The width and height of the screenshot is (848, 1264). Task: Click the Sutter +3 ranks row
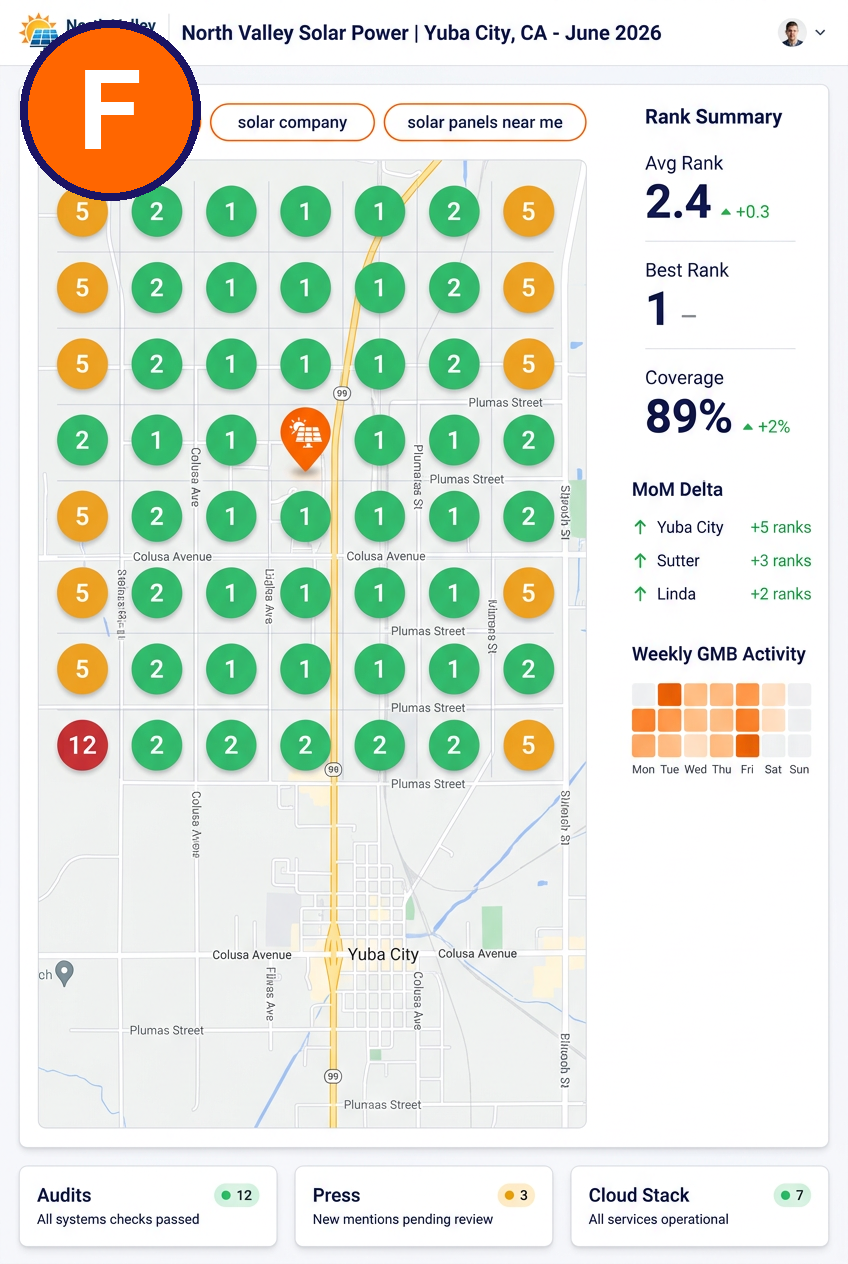(x=722, y=561)
